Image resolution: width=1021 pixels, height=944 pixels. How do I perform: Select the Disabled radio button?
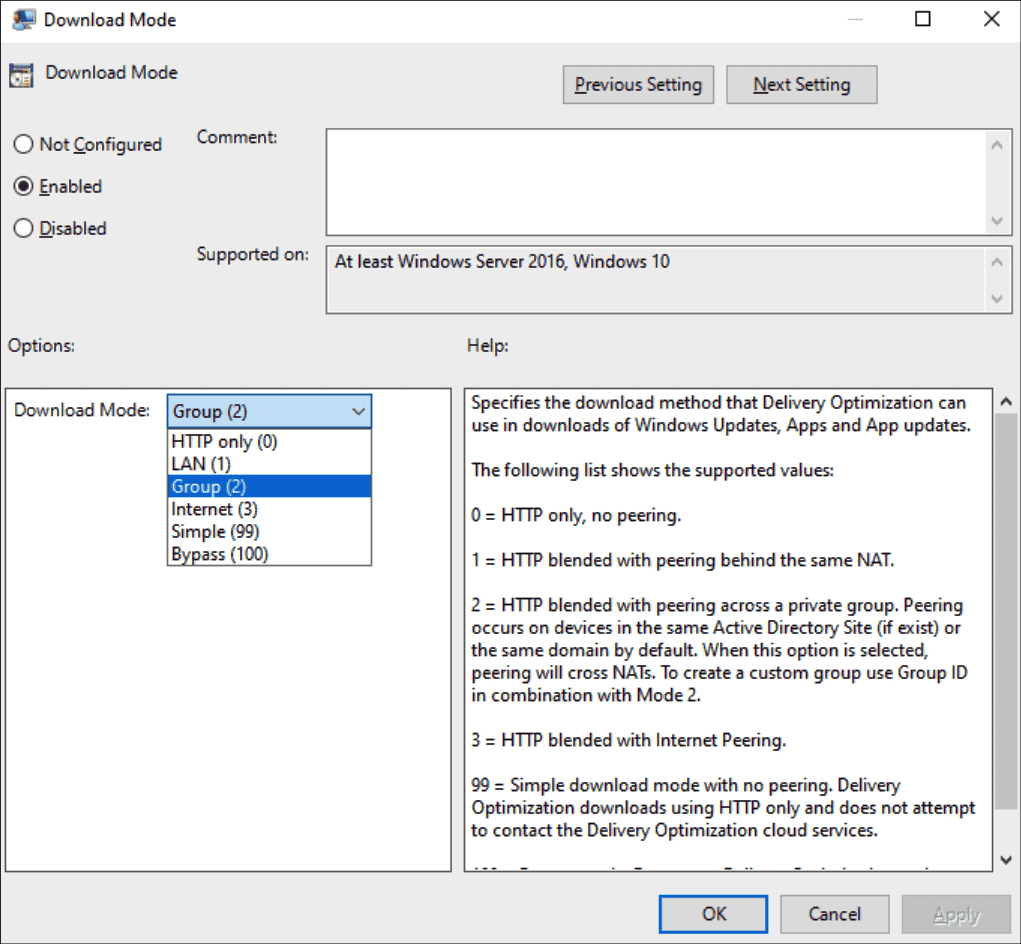[x=23, y=228]
